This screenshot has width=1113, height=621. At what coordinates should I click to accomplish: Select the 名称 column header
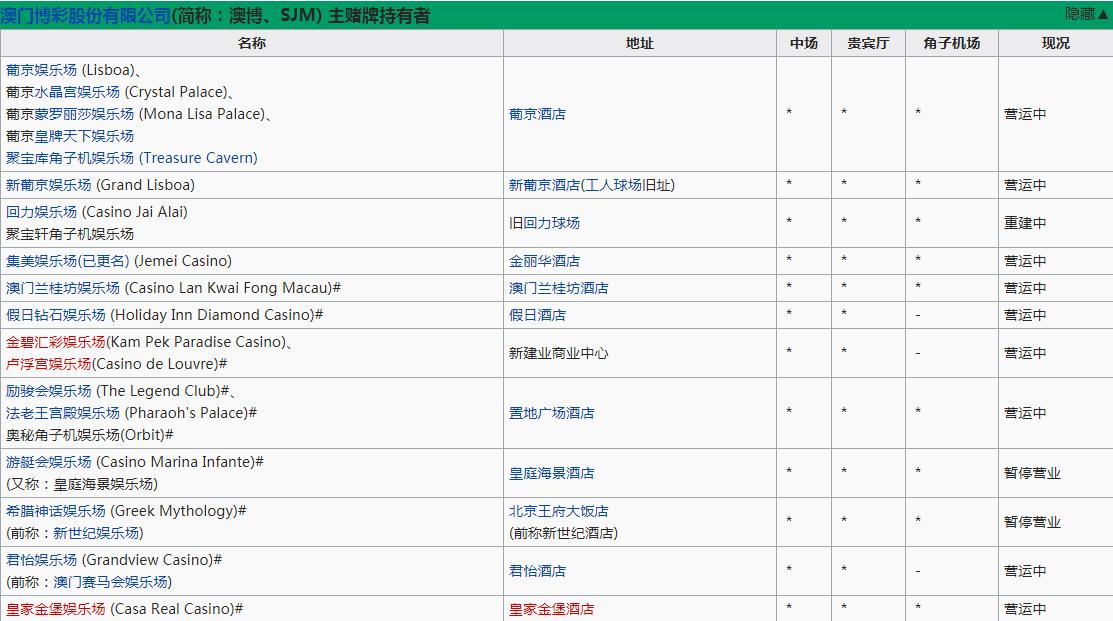(x=252, y=43)
